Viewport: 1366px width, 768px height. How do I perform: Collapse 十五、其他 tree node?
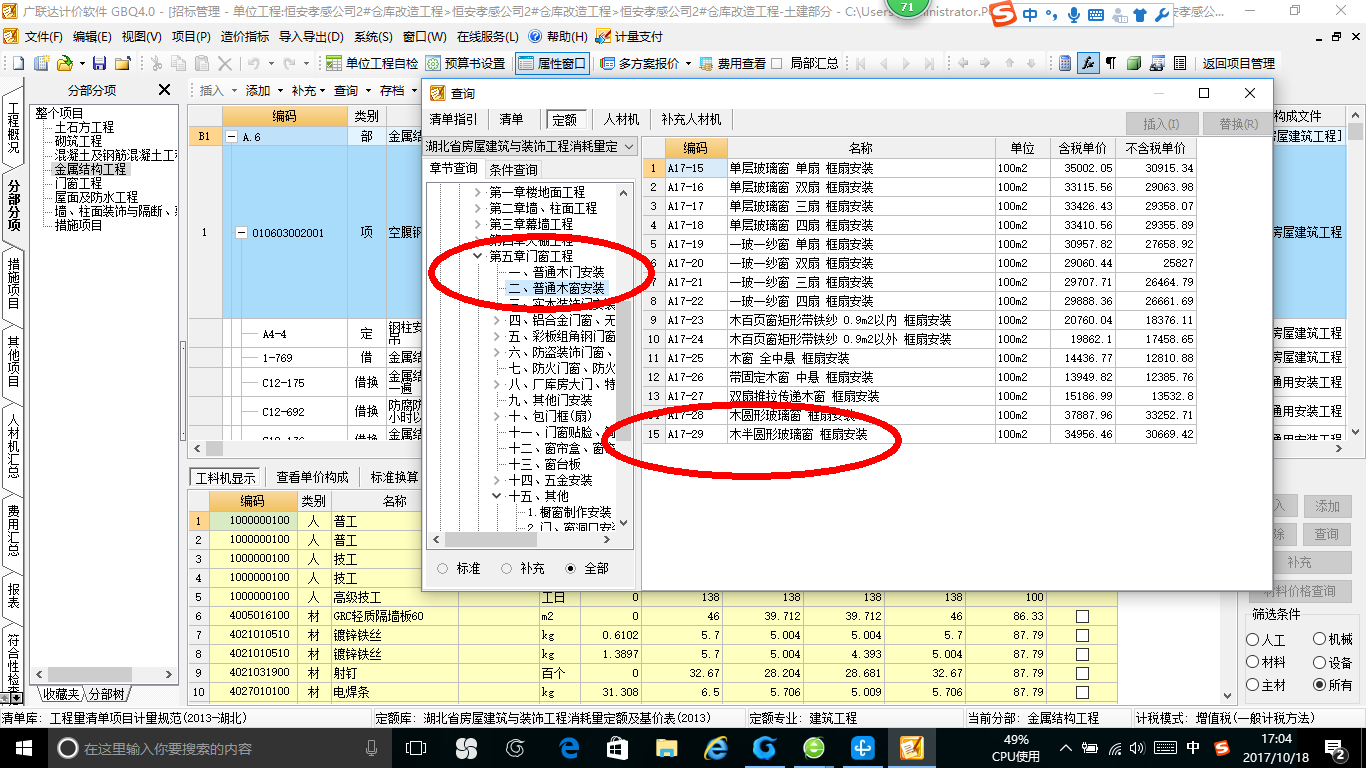pos(498,496)
